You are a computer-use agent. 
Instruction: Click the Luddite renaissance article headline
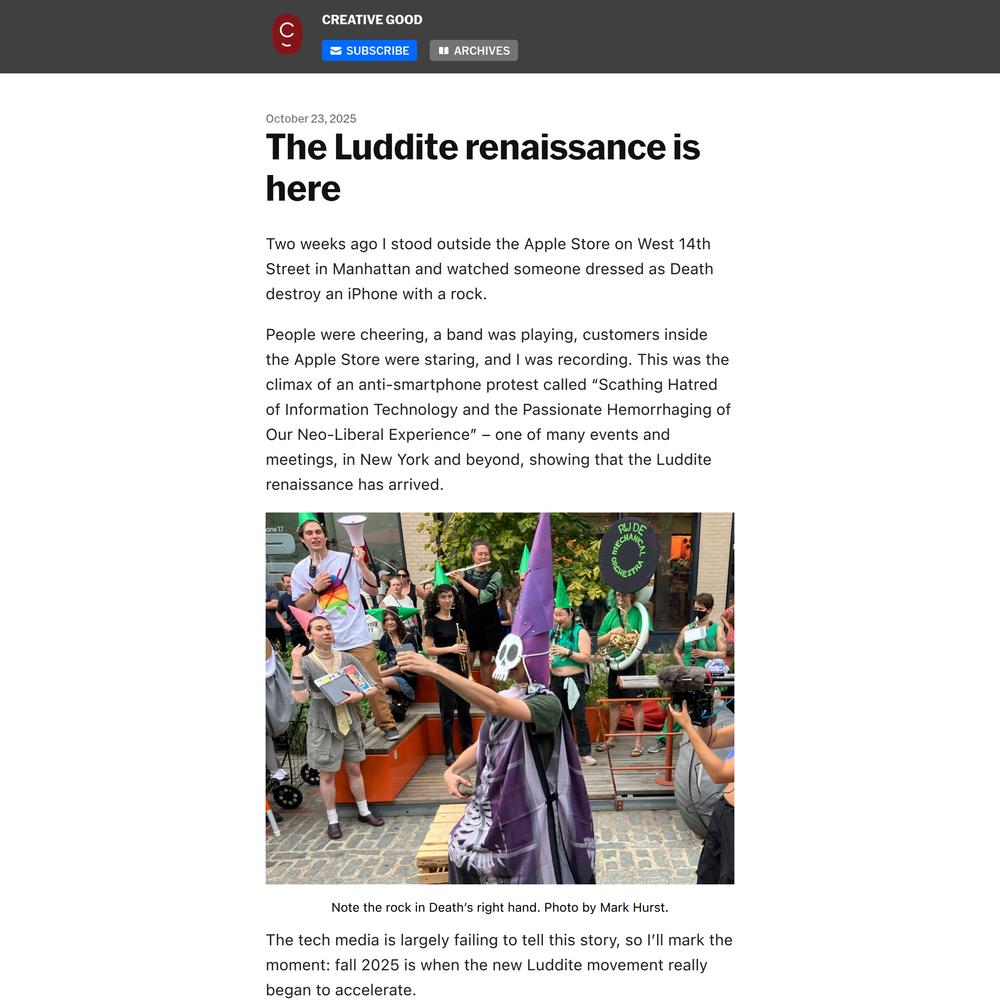(x=482, y=167)
